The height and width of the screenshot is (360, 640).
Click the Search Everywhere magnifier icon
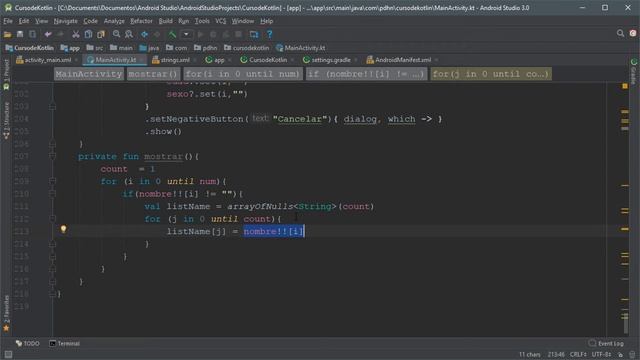click(x=620, y=33)
